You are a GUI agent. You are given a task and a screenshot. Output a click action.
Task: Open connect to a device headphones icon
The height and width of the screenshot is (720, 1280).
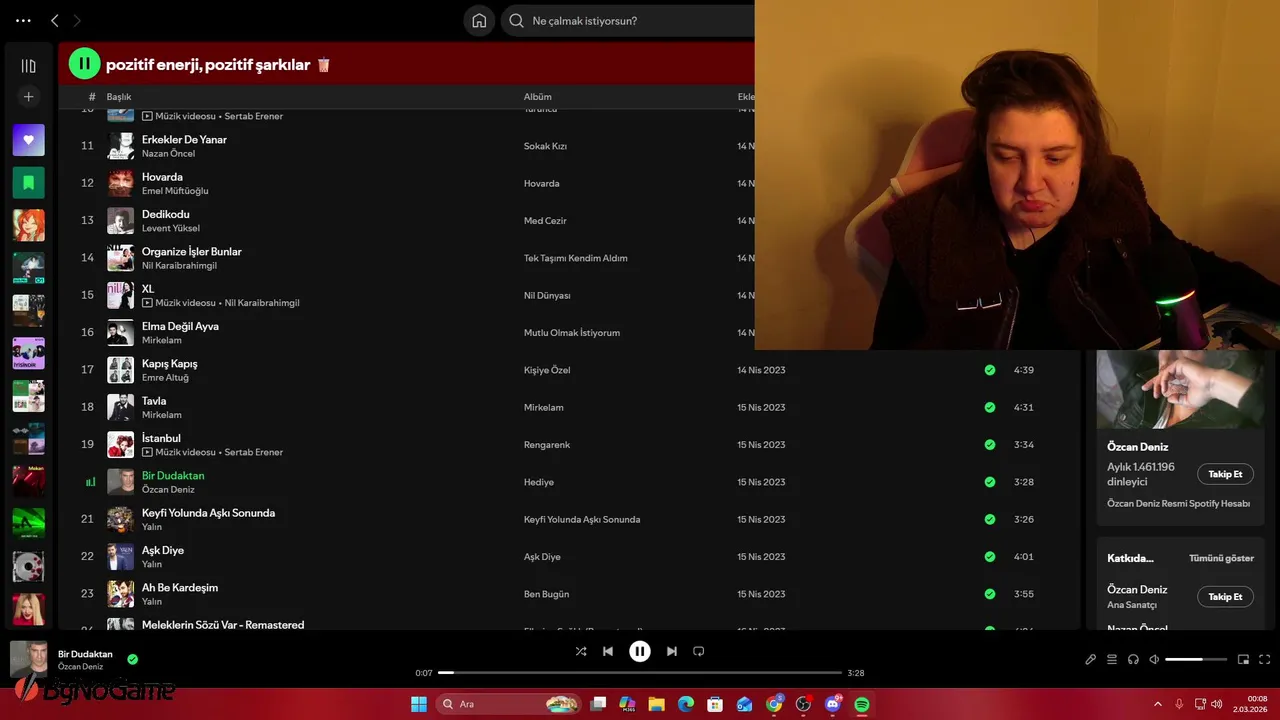click(1133, 659)
